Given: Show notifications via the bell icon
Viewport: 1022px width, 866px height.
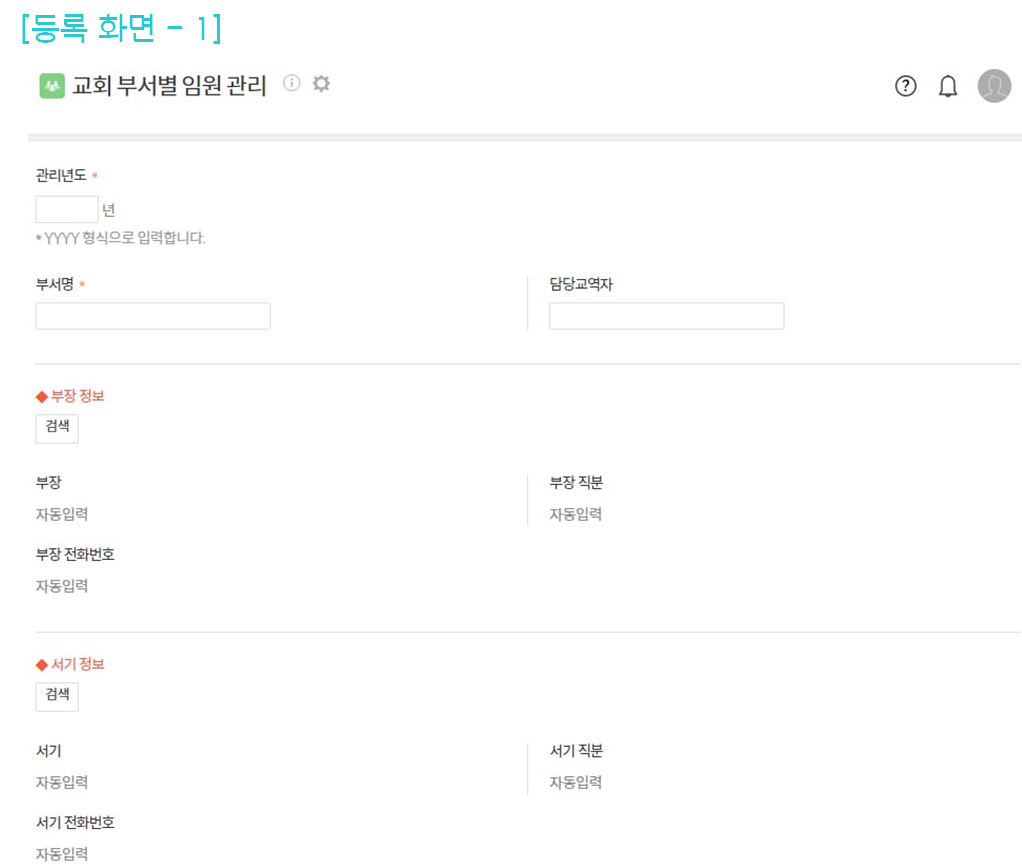Looking at the screenshot, I should click(947, 87).
